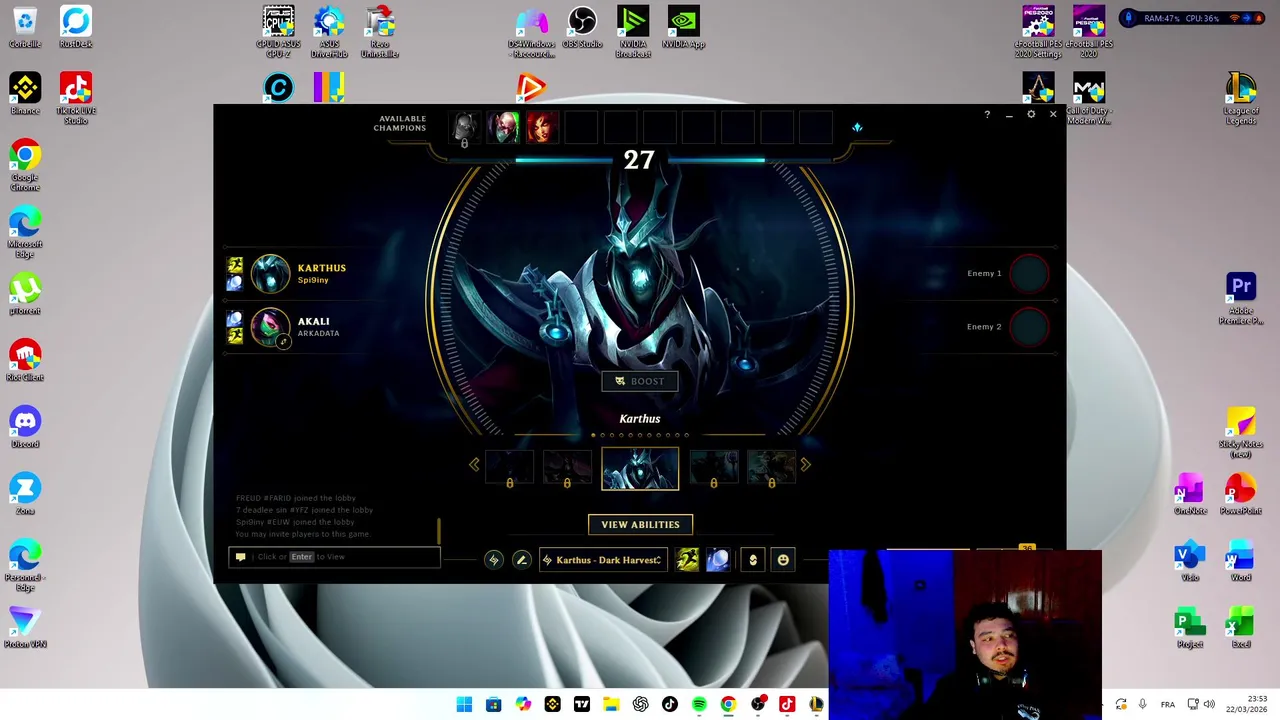The width and height of the screenshot is (1280, 720).
Task: Open Binance from the taskbar
Action: click(x=552, y=705)
